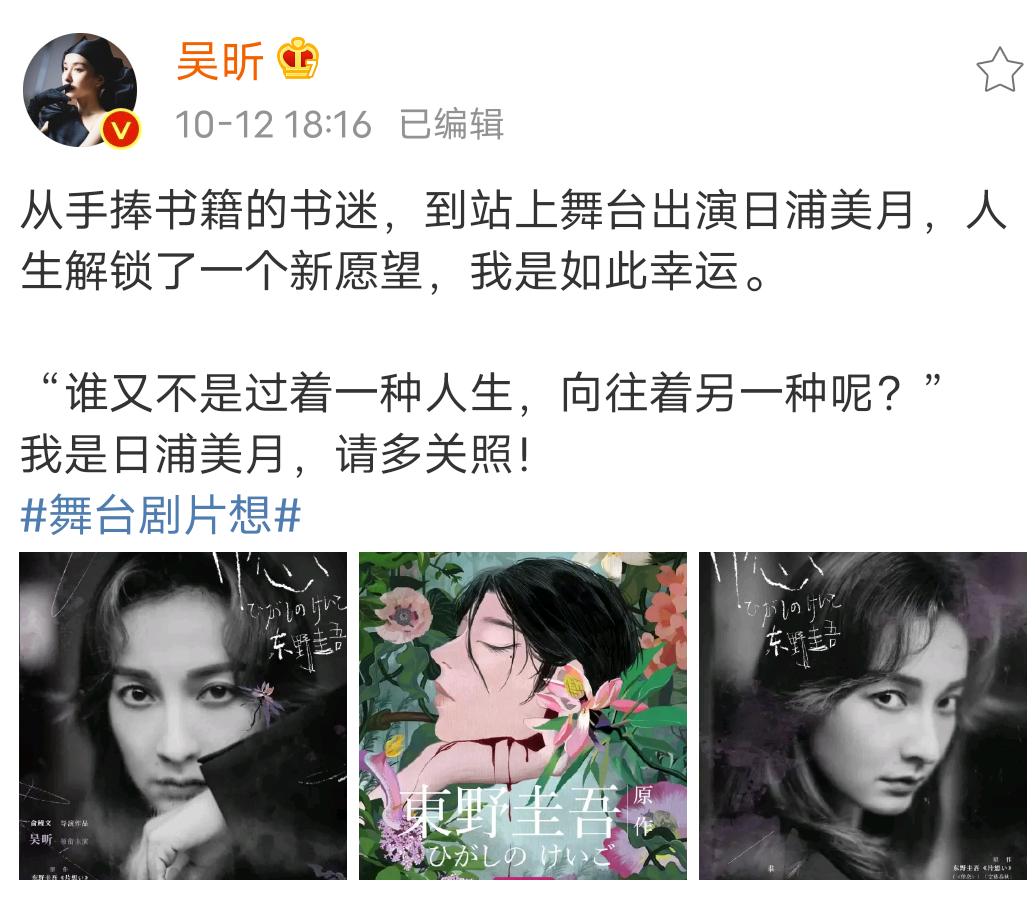
Task: Open the illustrated floral 東野圭吾 poster
Action: pos(523,716)
